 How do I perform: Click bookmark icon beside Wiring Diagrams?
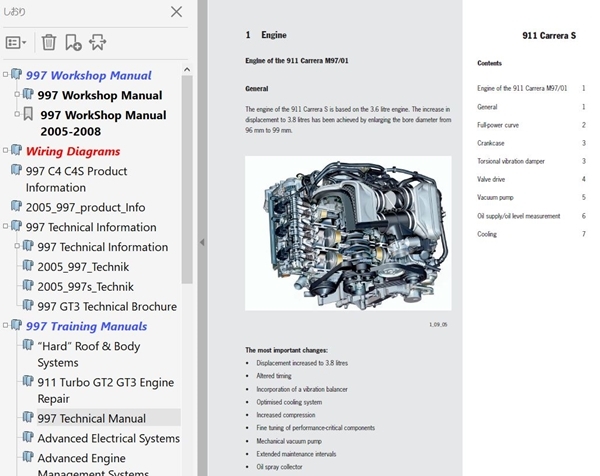(16, 150)
